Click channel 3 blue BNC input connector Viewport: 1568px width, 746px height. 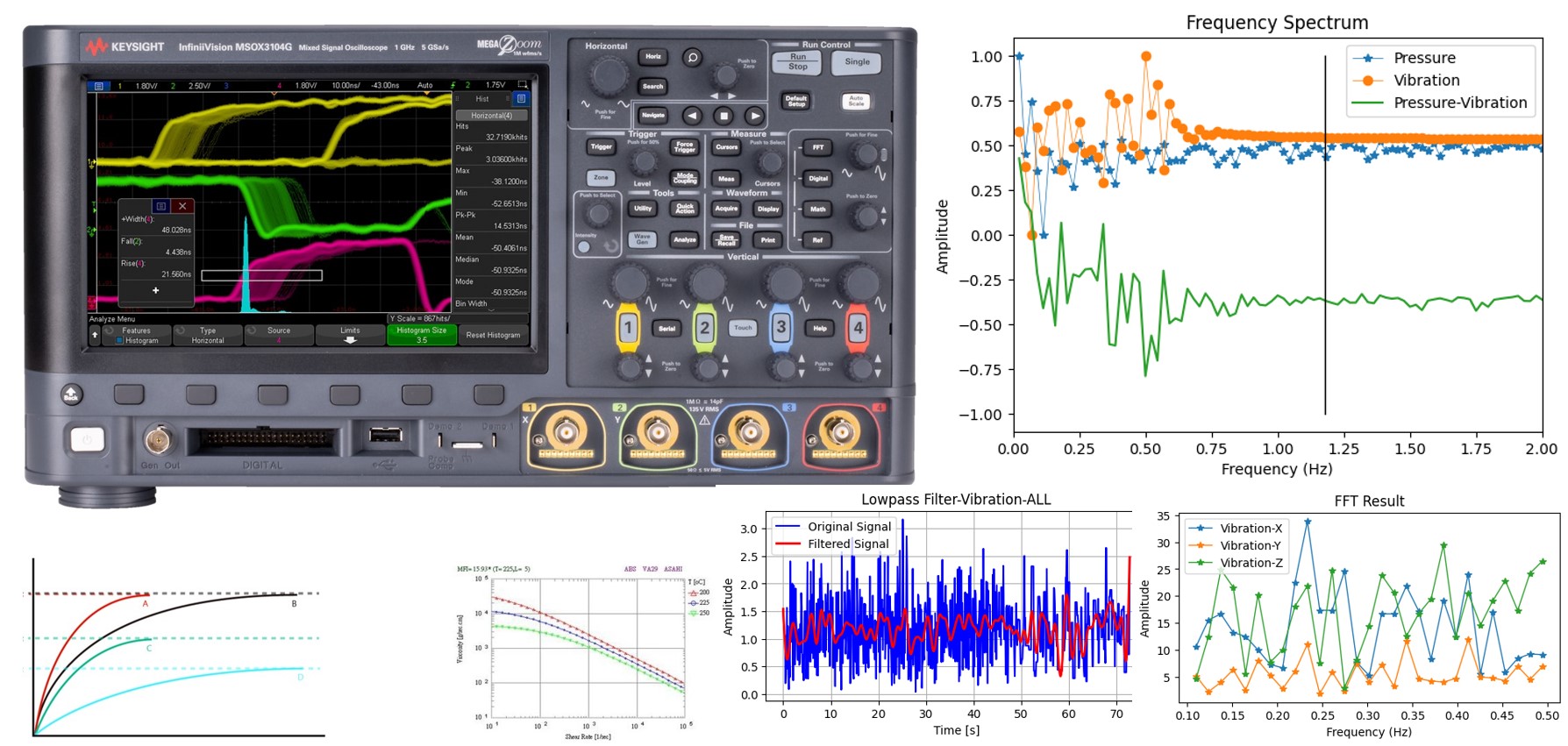pyautogui.click(x=749, y=431)
